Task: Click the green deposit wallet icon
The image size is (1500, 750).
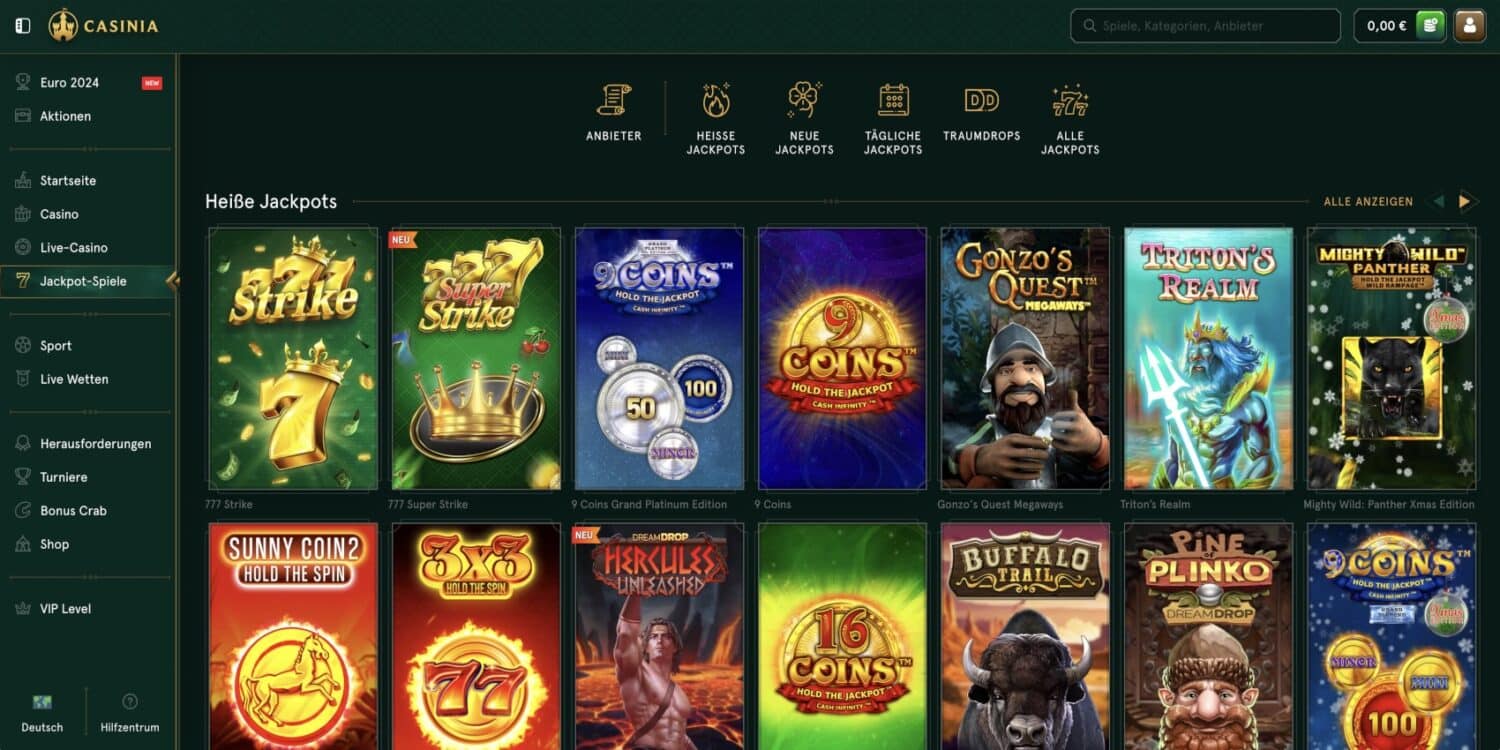Action: pos(1430,26)
